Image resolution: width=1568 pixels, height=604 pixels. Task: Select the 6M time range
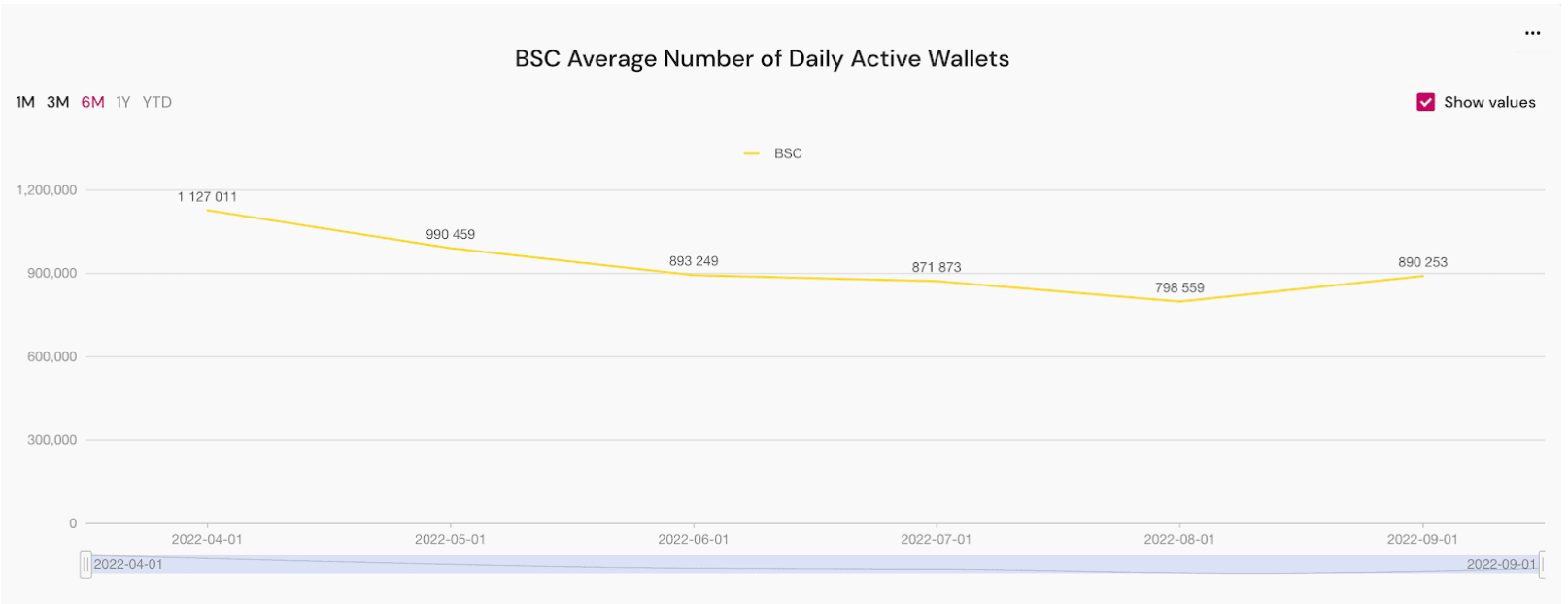click(92, 102)
